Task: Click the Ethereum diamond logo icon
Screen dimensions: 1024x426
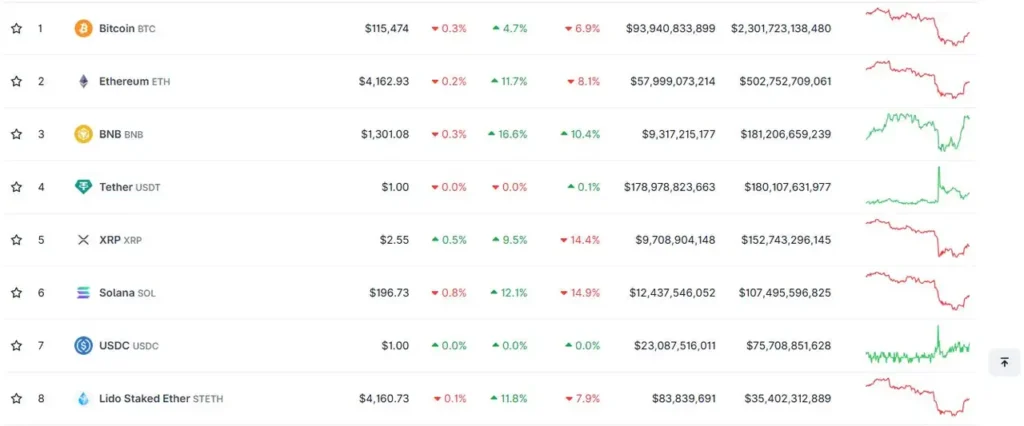Action: (x=83, y=81)
